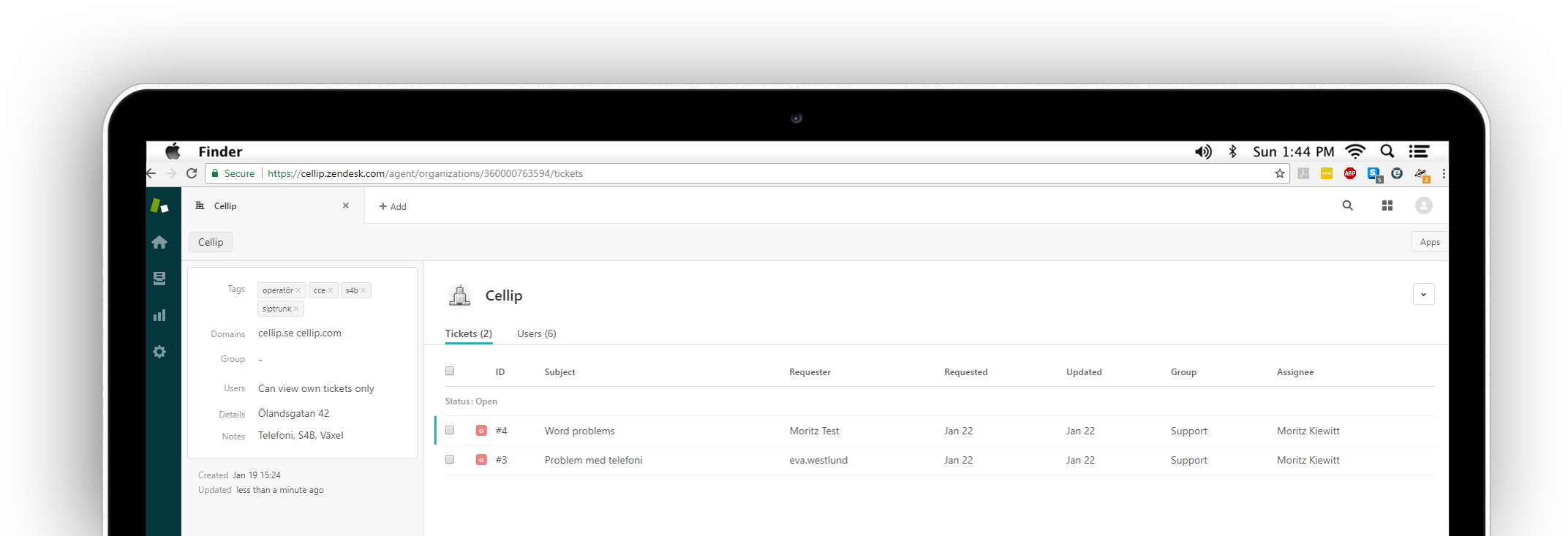Click the Cellip organization name heading
This screenshot has width=1568, height=536.
tap(504, 295)
